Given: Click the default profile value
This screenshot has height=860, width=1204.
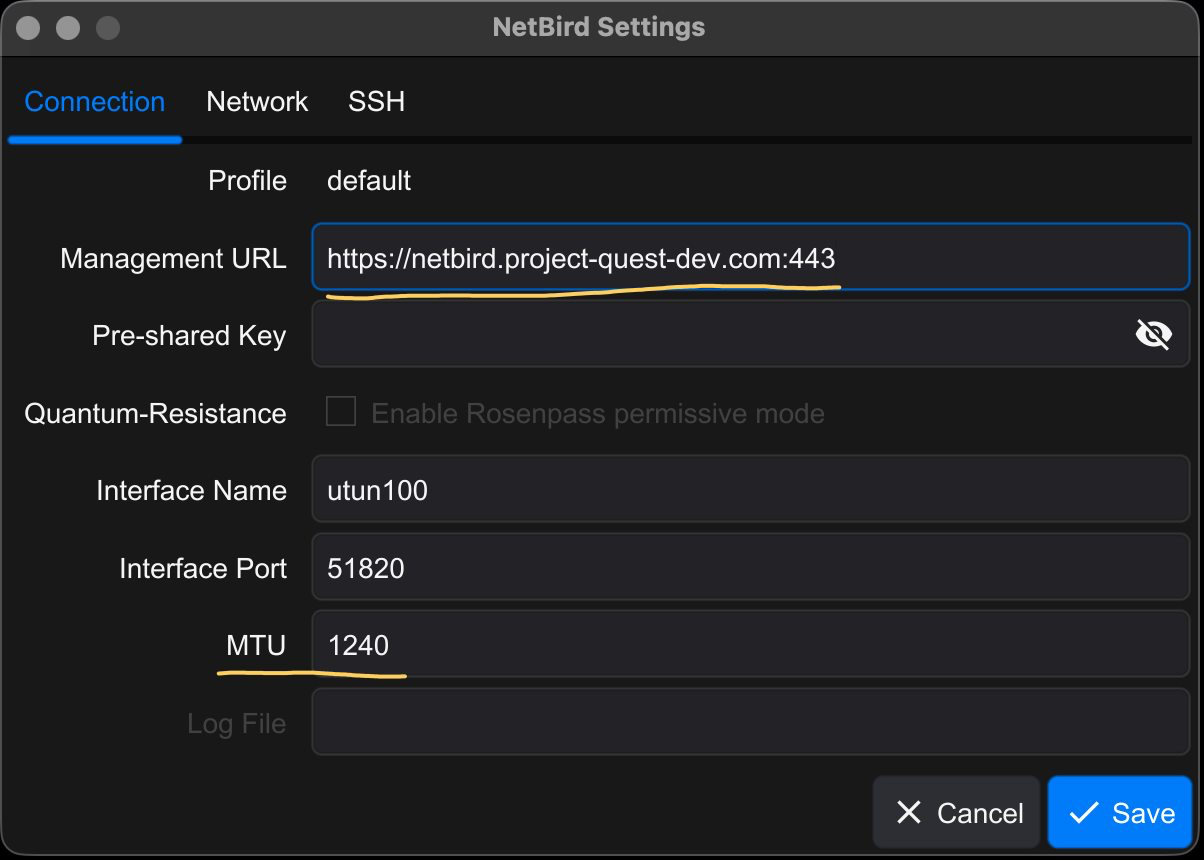Looking at the screenshot, I should coord(369,181).
